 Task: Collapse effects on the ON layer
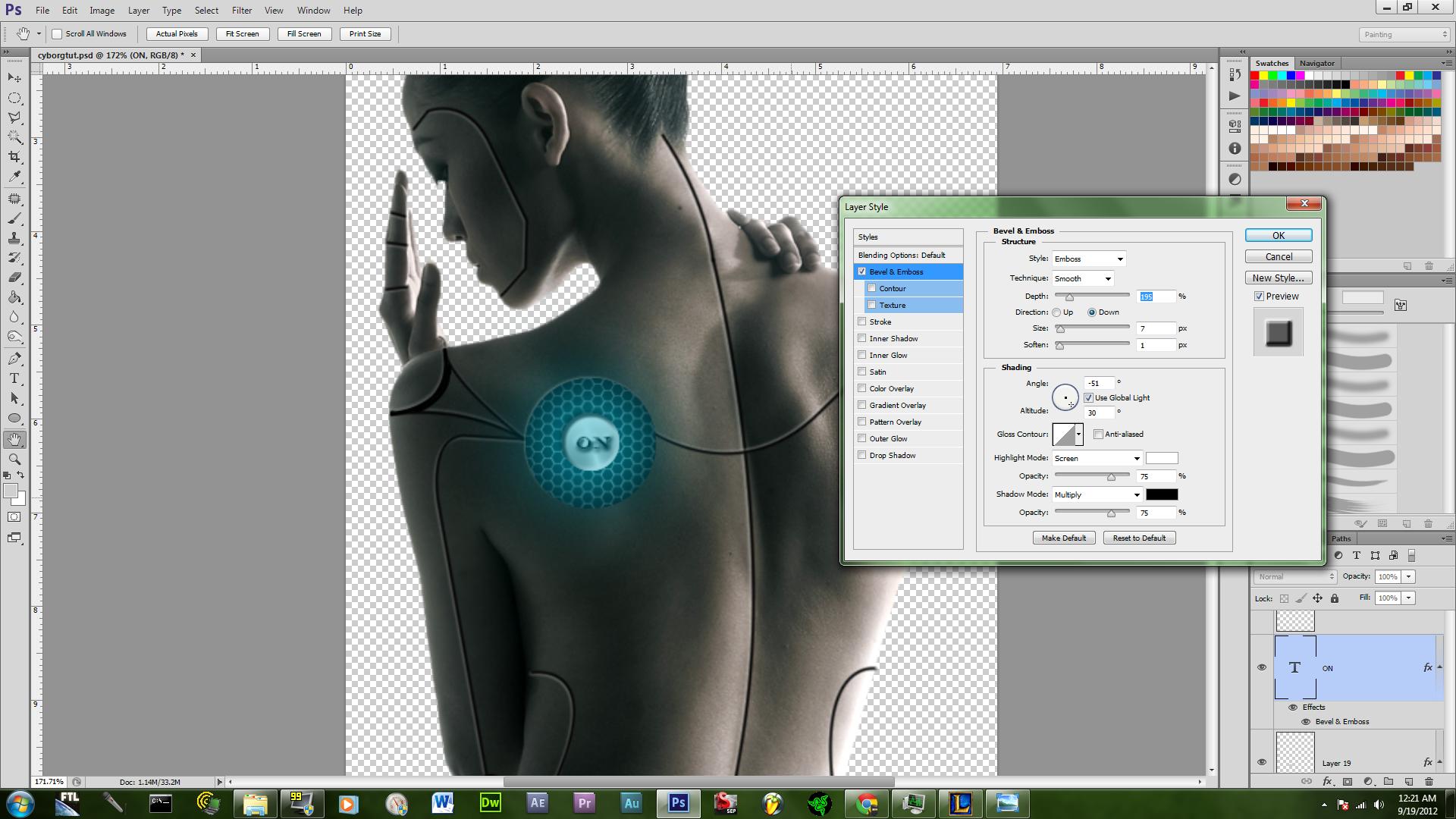(1439, 667)
